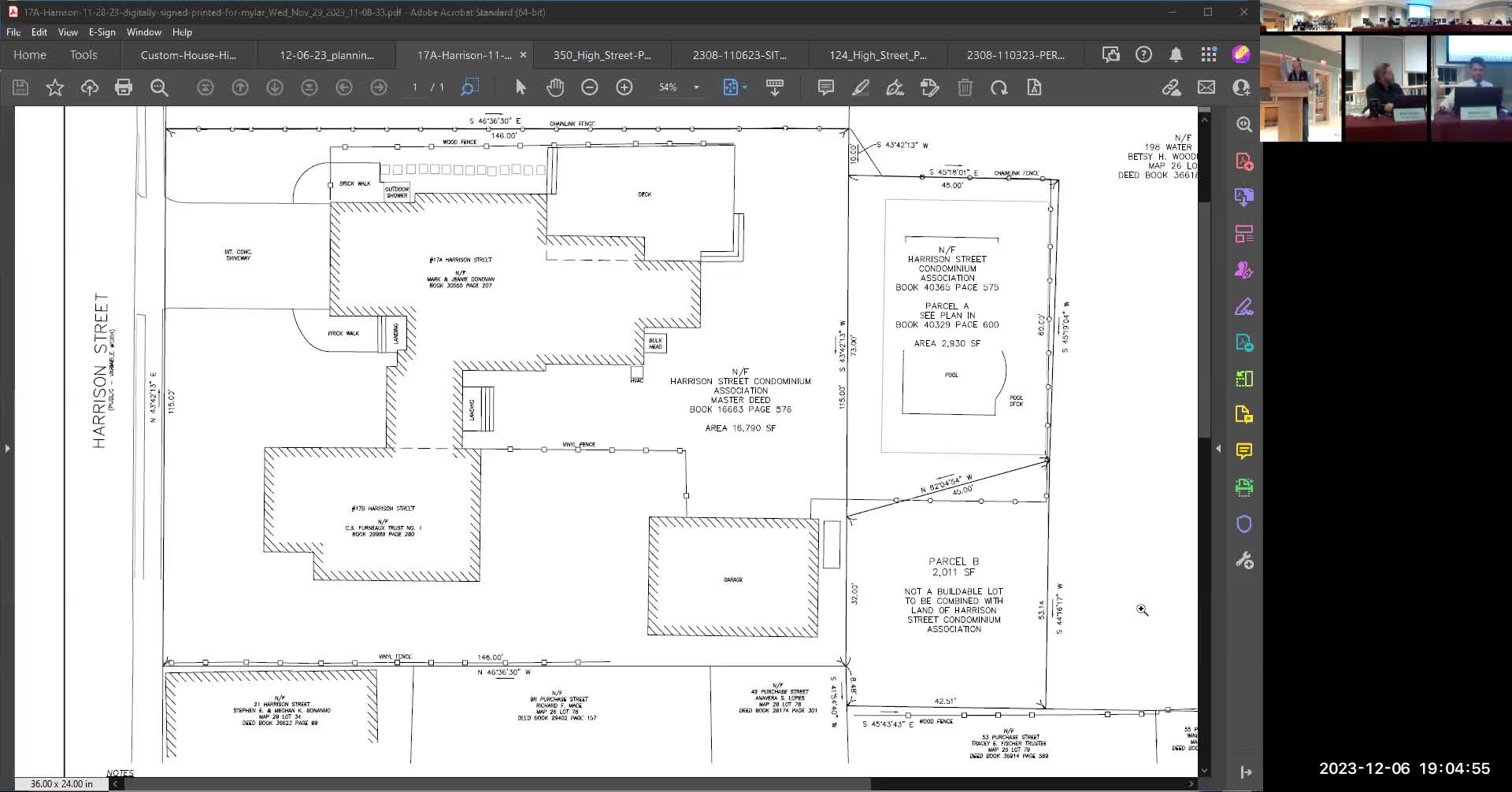Click next view right arrow
1512x792 pixels.
379,87
